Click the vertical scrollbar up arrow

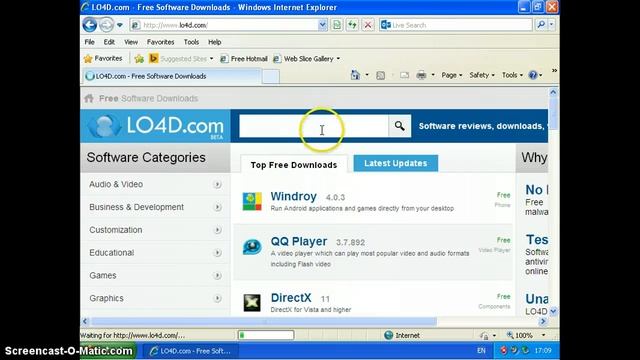tap(553, 92)
